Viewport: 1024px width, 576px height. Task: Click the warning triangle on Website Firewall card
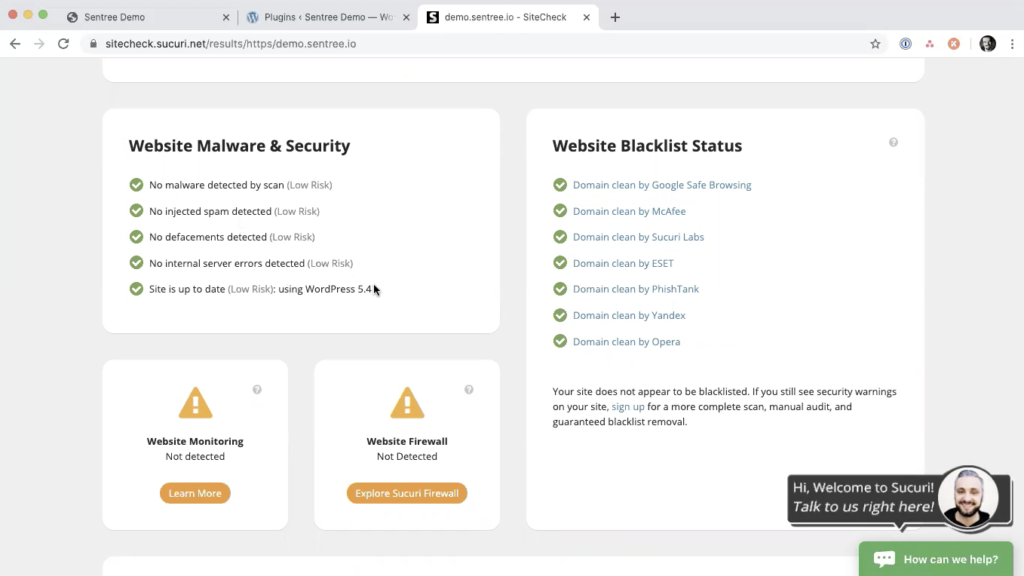pyautogui.click(x=407, y=402)
